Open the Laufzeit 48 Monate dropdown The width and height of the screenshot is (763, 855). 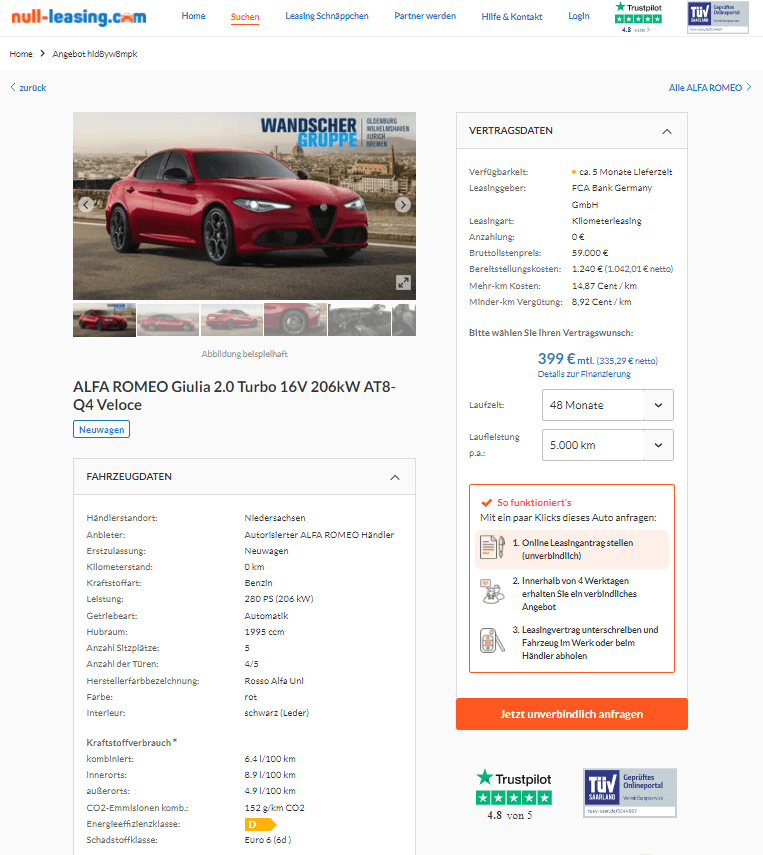tap(608, 405)
